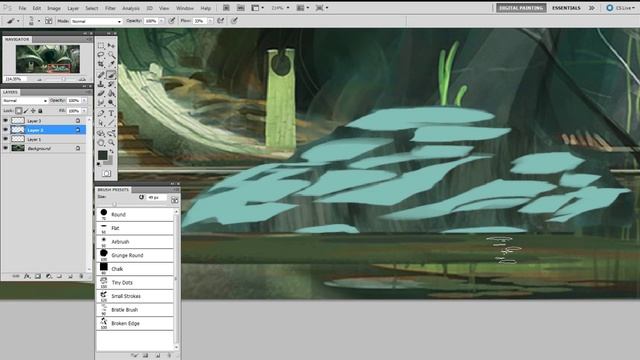Select the Grunge Round brush preset

click(x=135, y=255)
